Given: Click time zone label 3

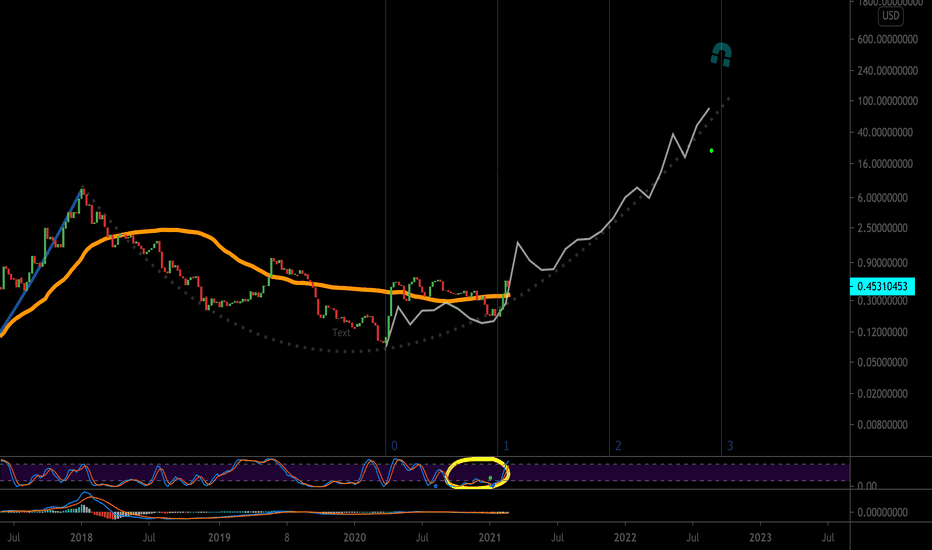Looking at the screenshot, I should [x=730, y=446].
